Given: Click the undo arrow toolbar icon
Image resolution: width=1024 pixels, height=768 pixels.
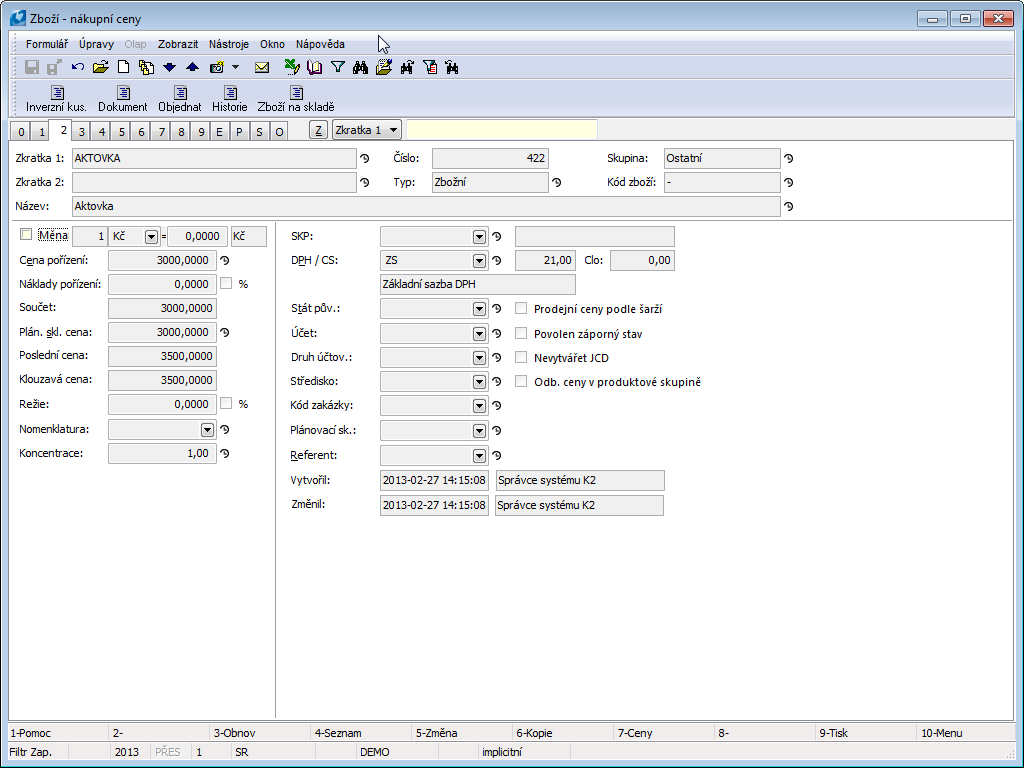Looking at the screenshot, I should [x=78, y=67].
